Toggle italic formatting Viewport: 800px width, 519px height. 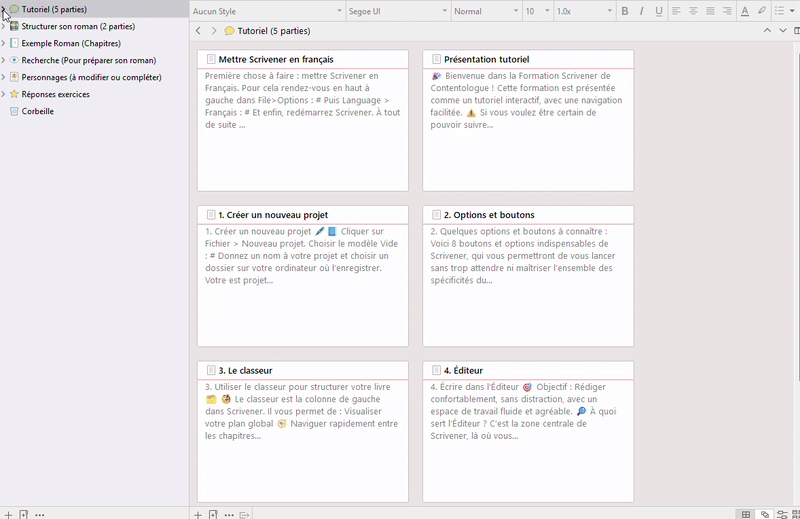pyautogui.click(x=641, y=11)
